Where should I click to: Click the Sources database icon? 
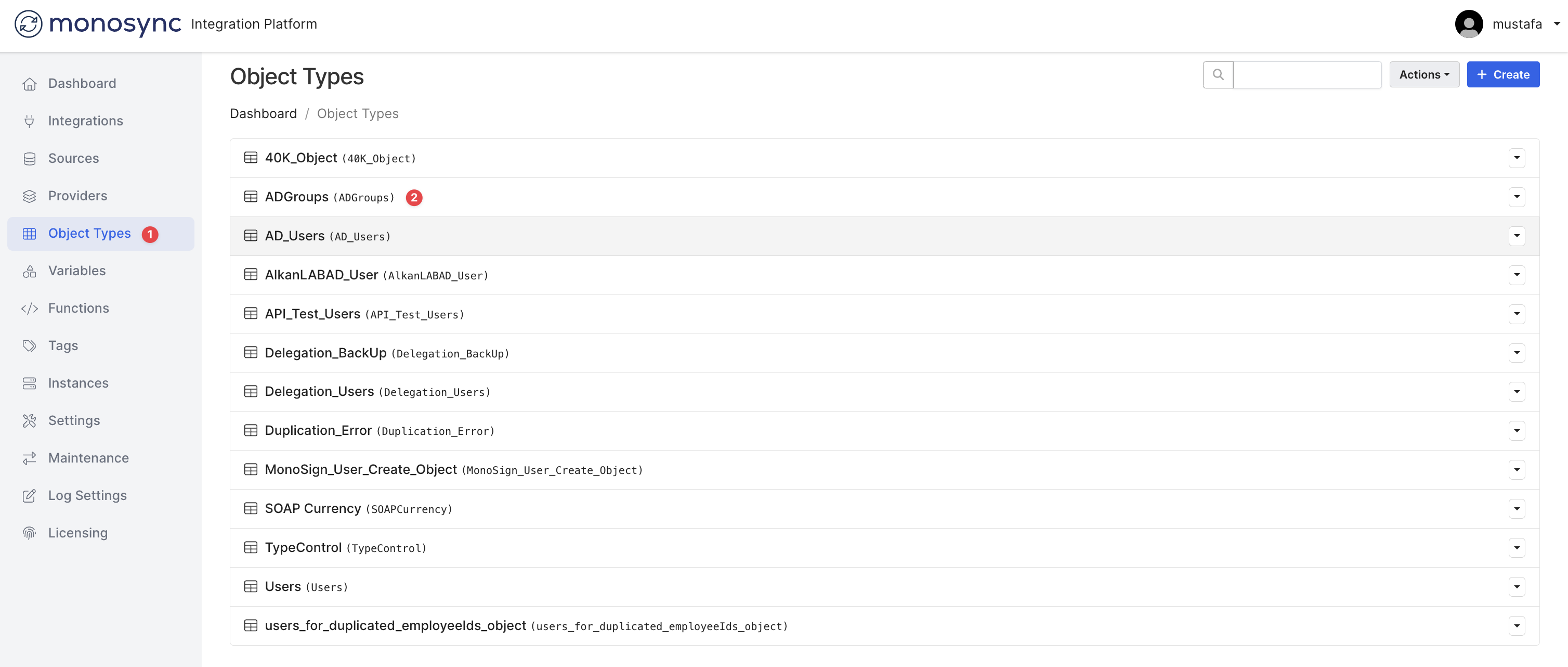coord(30,158)
